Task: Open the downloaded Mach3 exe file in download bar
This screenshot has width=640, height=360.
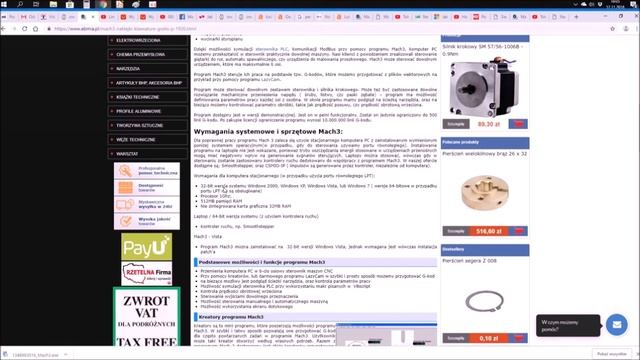Action: coord(31,355)
